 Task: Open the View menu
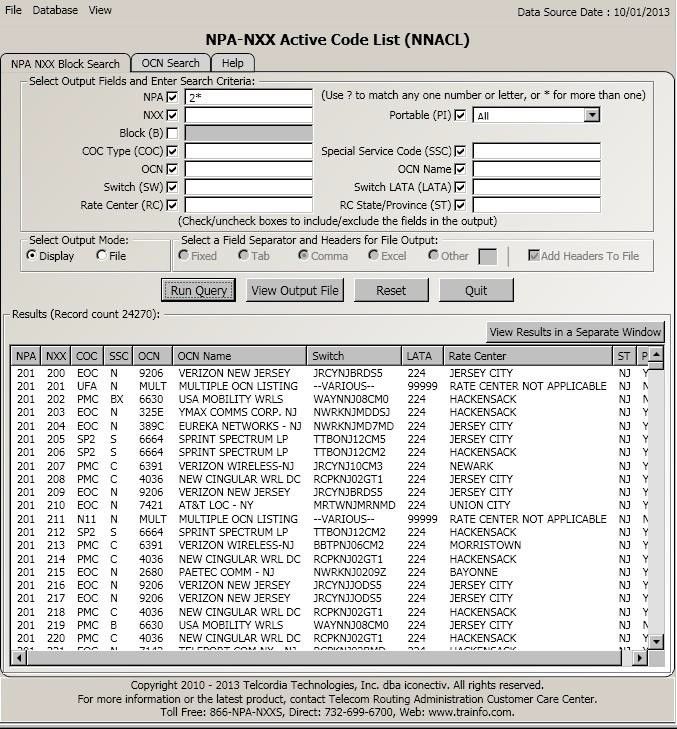click(x=100, y=10)
